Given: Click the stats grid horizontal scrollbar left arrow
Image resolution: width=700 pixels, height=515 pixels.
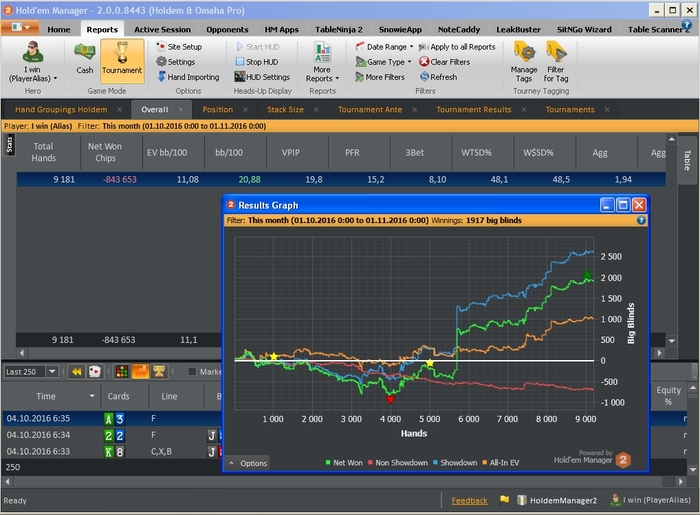Looking at the screenshot, I should click(x=22, y=353).
